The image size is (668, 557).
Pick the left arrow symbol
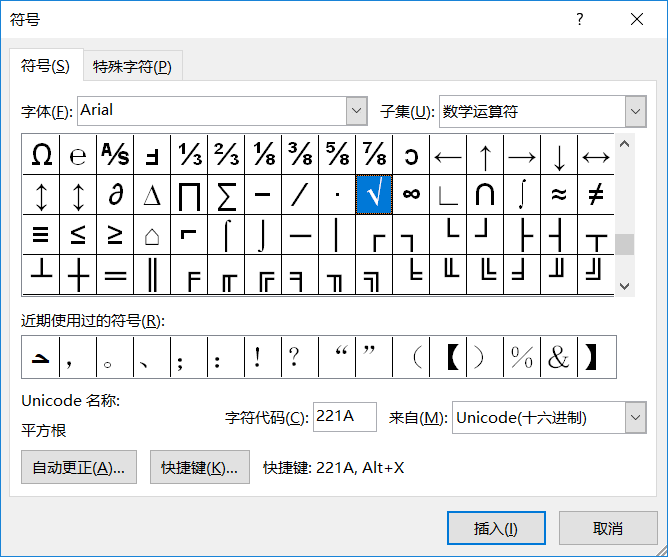point(448,154)
